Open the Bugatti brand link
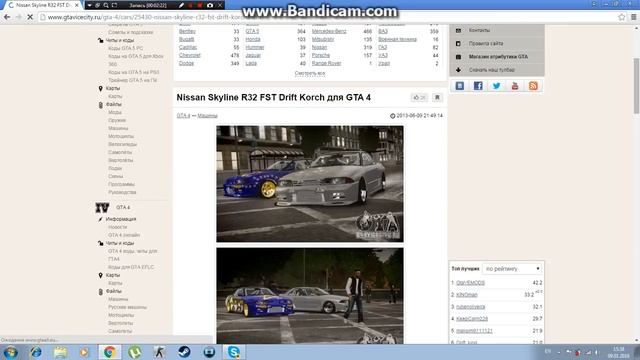The height and width of the screenshot is (360, 640). click(x=187, y=40)
